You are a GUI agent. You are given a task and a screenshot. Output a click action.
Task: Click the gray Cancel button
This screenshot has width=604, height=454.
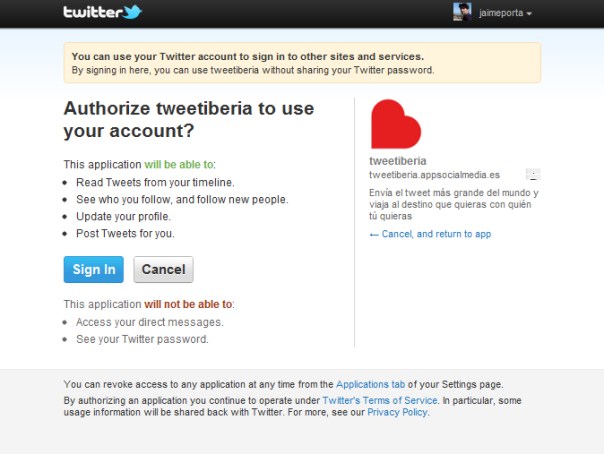163,270
